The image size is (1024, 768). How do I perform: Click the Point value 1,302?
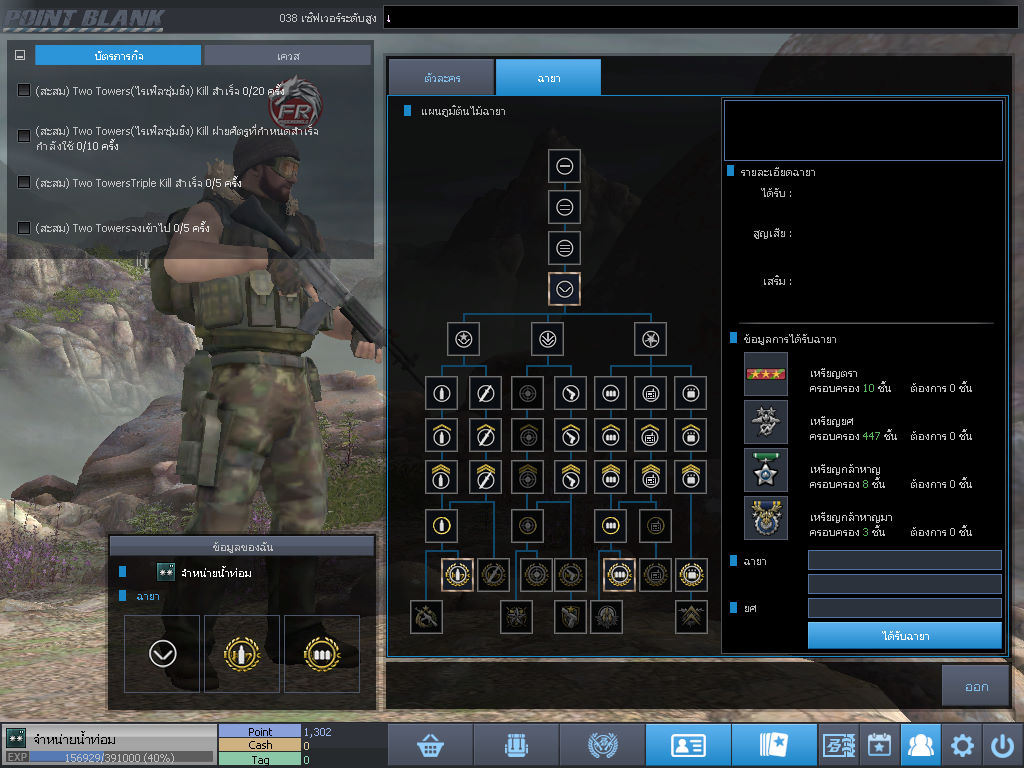tap(317, 732)
